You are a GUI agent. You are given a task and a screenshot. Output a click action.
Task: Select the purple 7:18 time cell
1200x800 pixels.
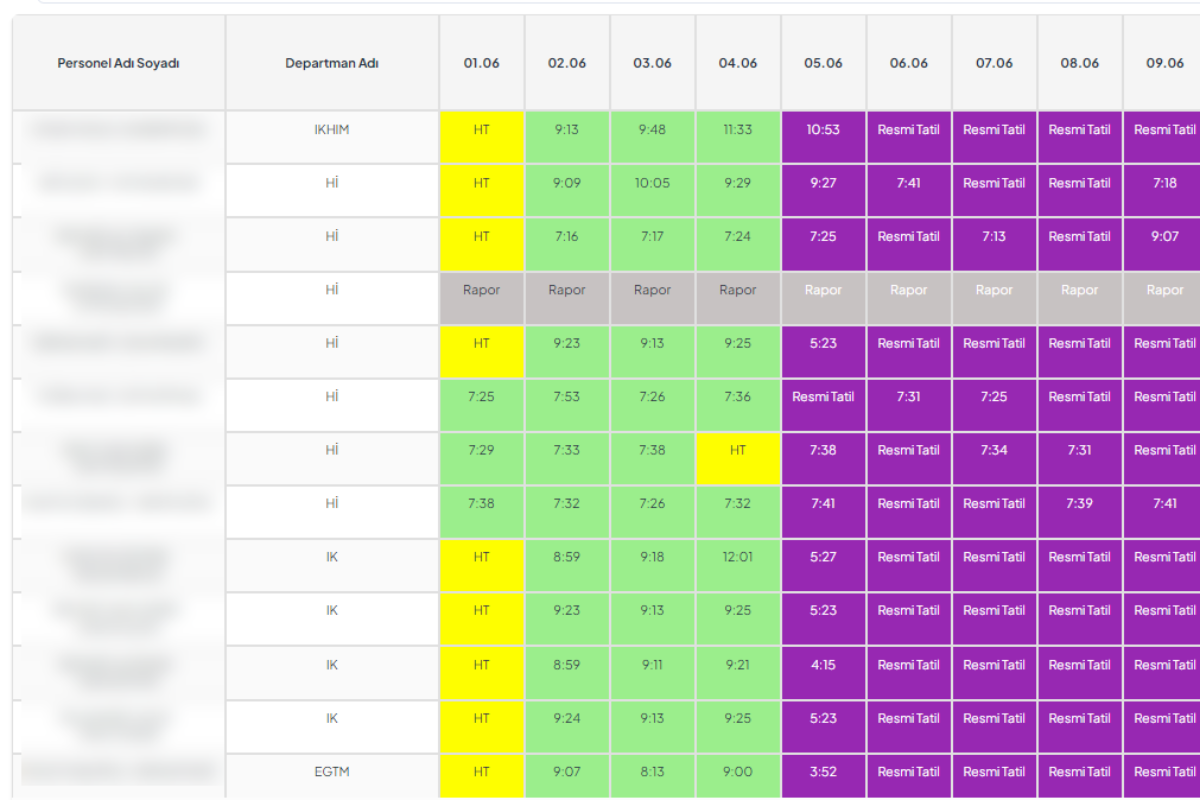[1164, 183]
